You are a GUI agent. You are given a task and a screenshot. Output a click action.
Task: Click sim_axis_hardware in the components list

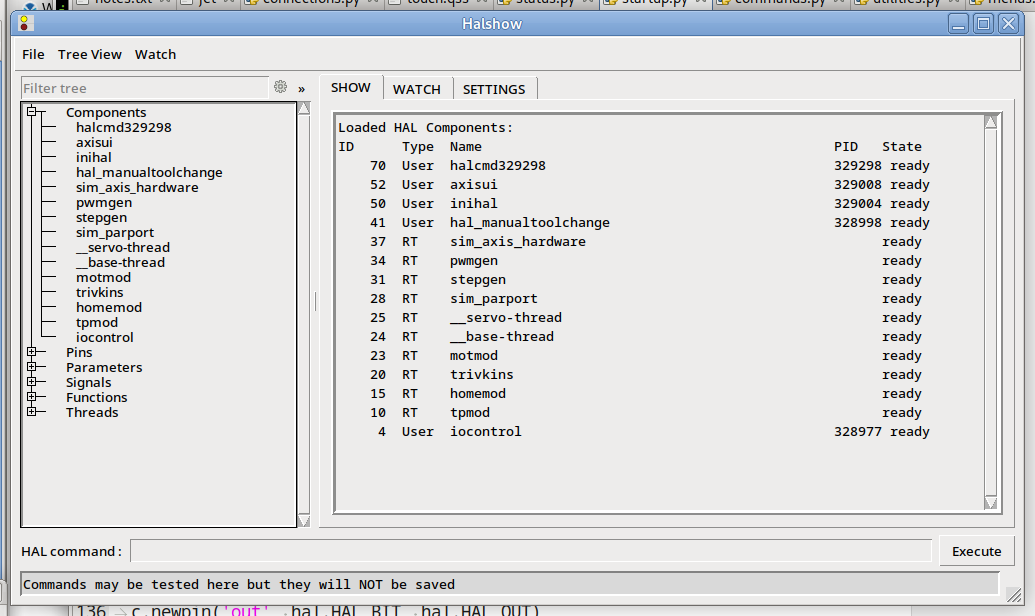518,242
